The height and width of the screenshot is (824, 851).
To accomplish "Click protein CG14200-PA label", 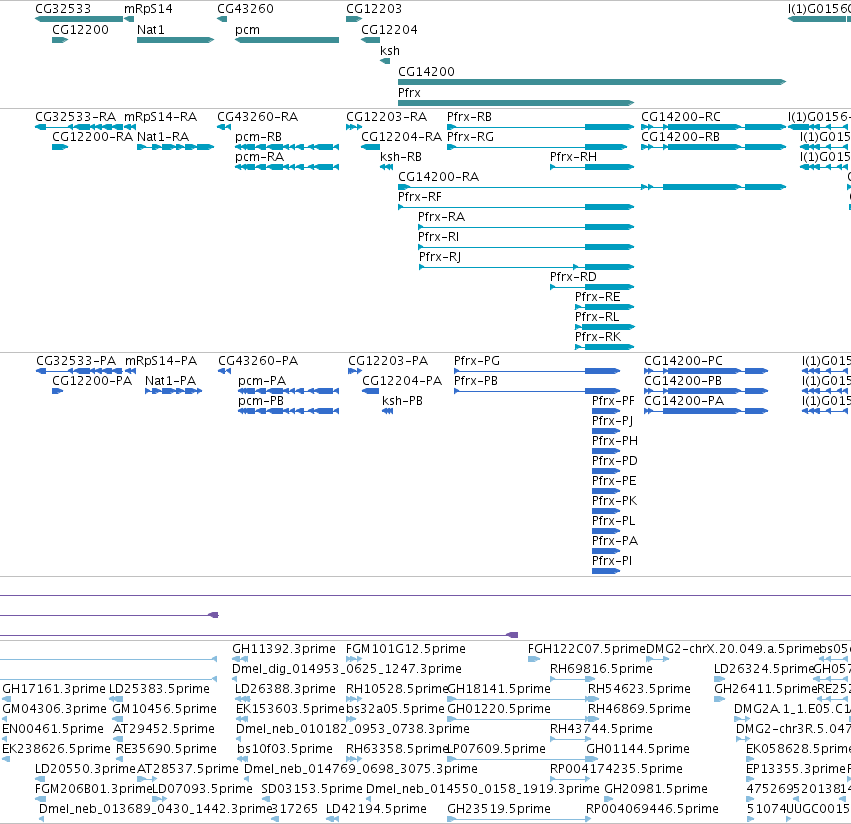I will click(684, 401).
